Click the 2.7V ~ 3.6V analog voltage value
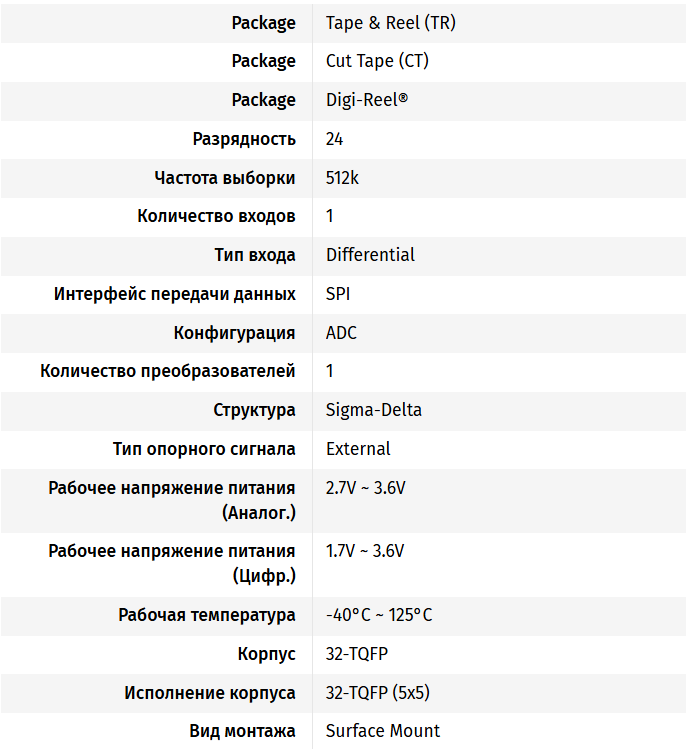Screen dimensions: 686x749 click(x=365, y=488)
